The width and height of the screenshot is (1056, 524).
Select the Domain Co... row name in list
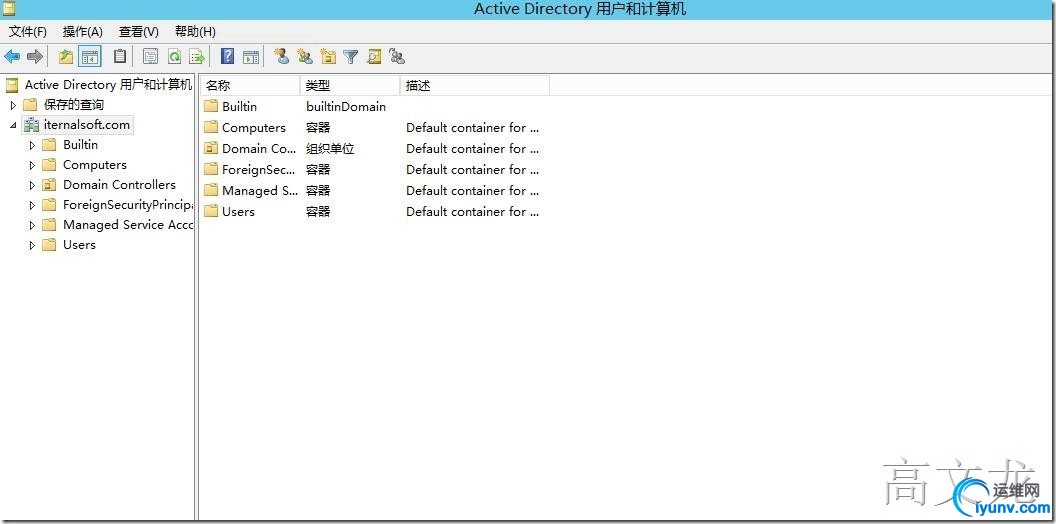[259, 148]
